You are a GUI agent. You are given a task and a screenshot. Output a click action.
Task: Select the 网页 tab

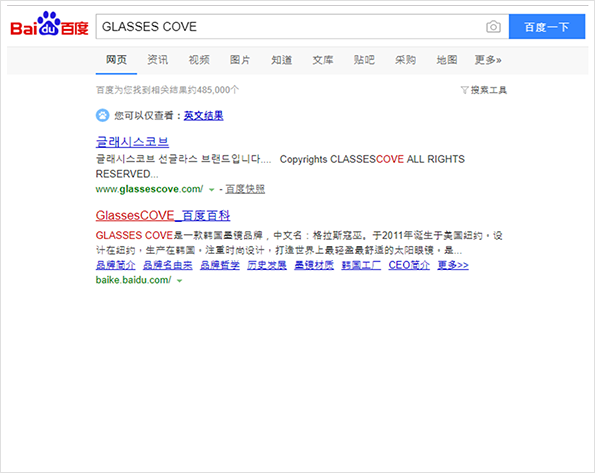tap(116, 60)
